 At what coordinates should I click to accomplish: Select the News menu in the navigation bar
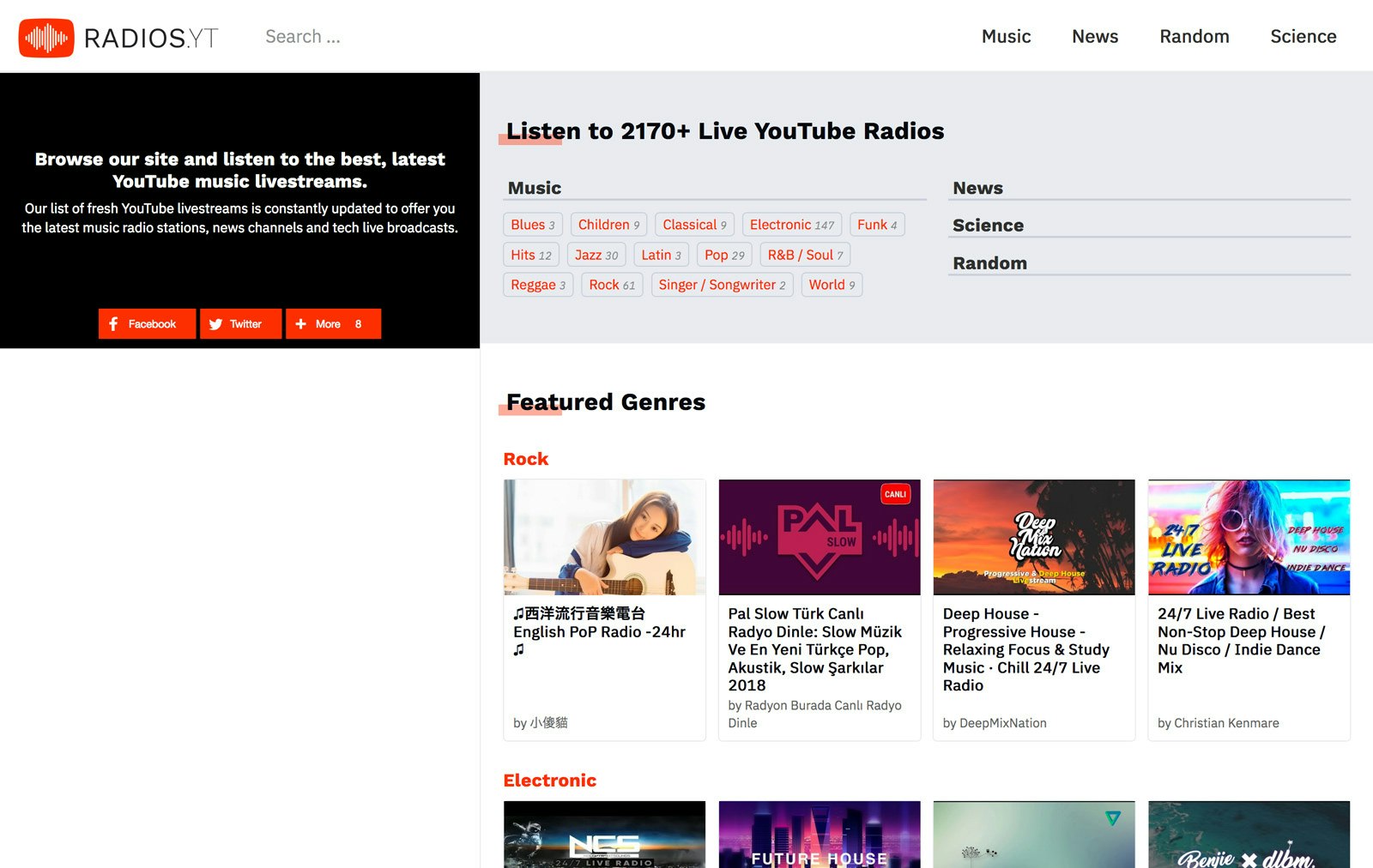click(1094, 36)
